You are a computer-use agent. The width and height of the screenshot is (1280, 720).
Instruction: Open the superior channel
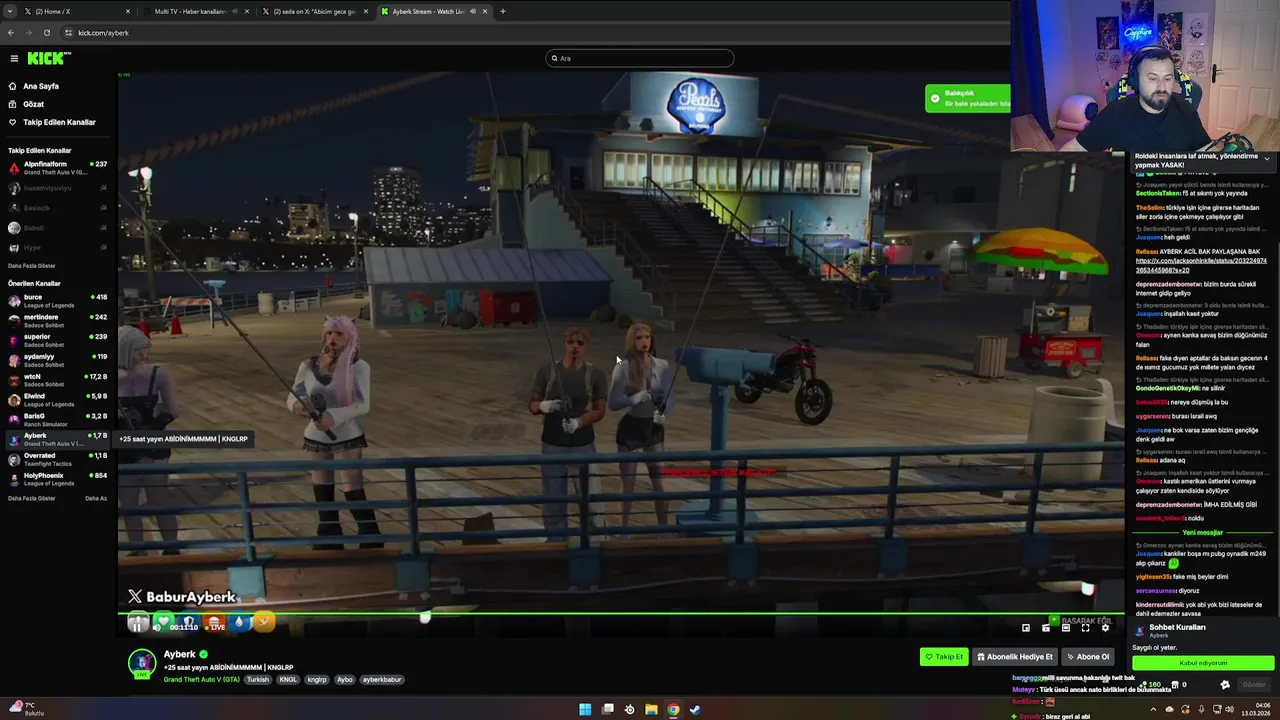(x=58, y=340)
